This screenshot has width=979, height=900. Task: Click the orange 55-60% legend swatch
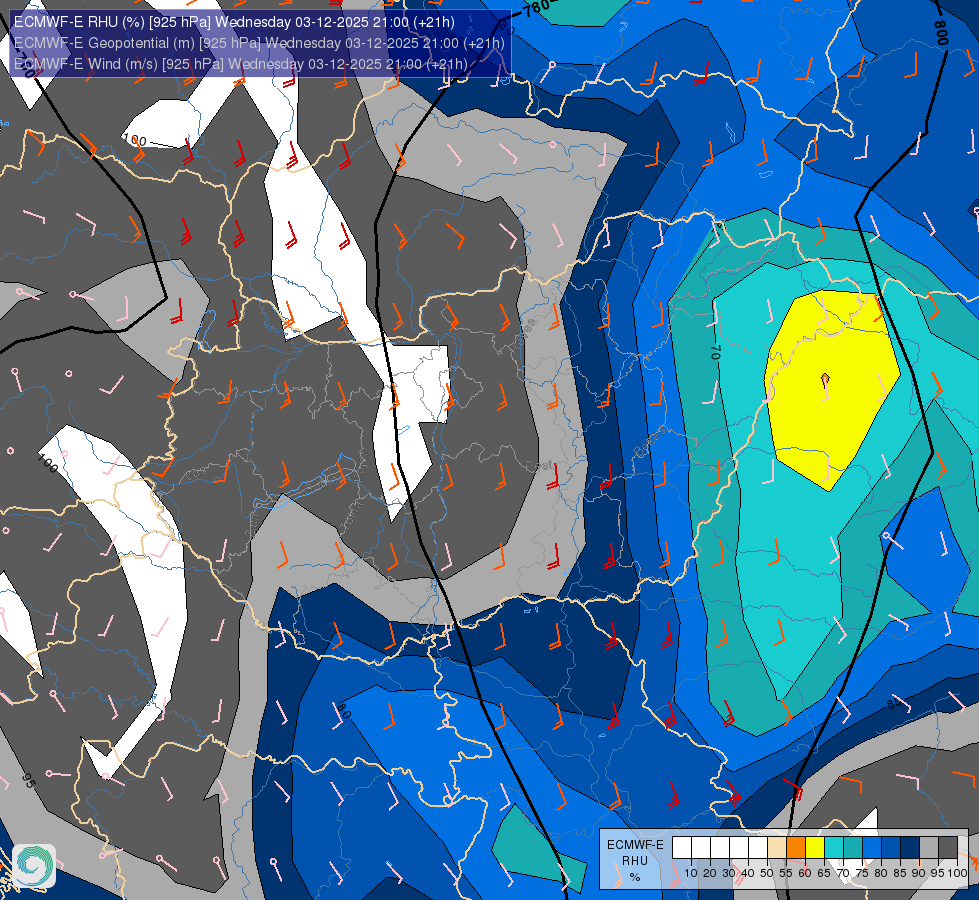(796, 848)
